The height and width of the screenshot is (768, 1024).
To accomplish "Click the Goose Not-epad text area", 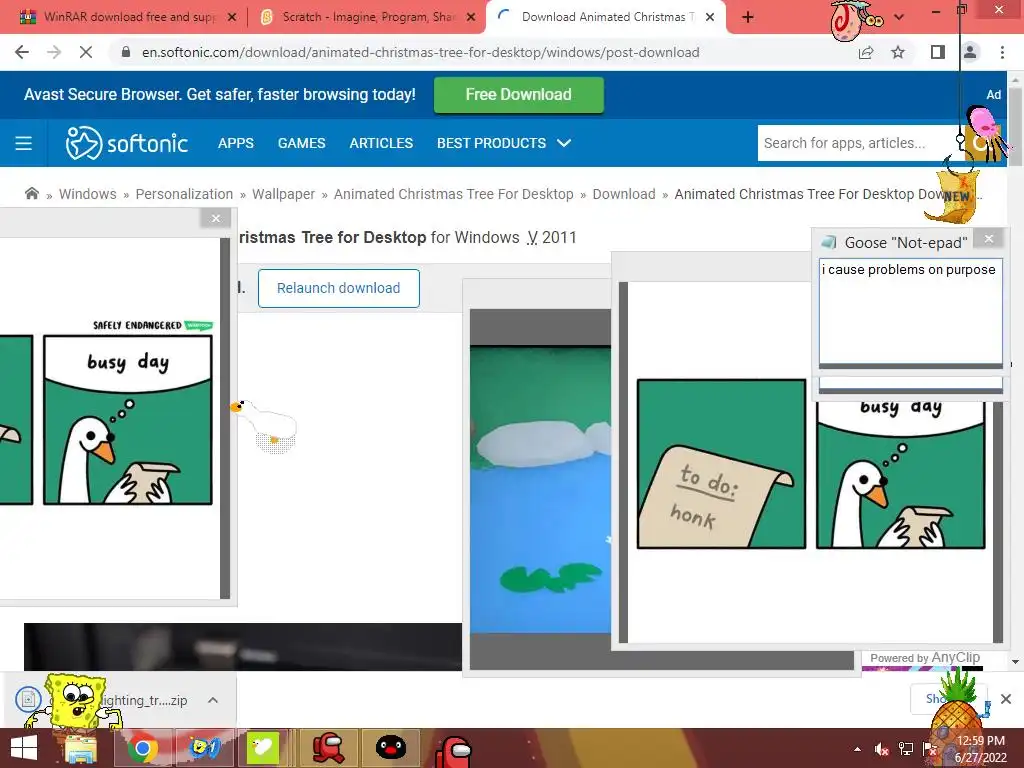I will tap(910, 311).
